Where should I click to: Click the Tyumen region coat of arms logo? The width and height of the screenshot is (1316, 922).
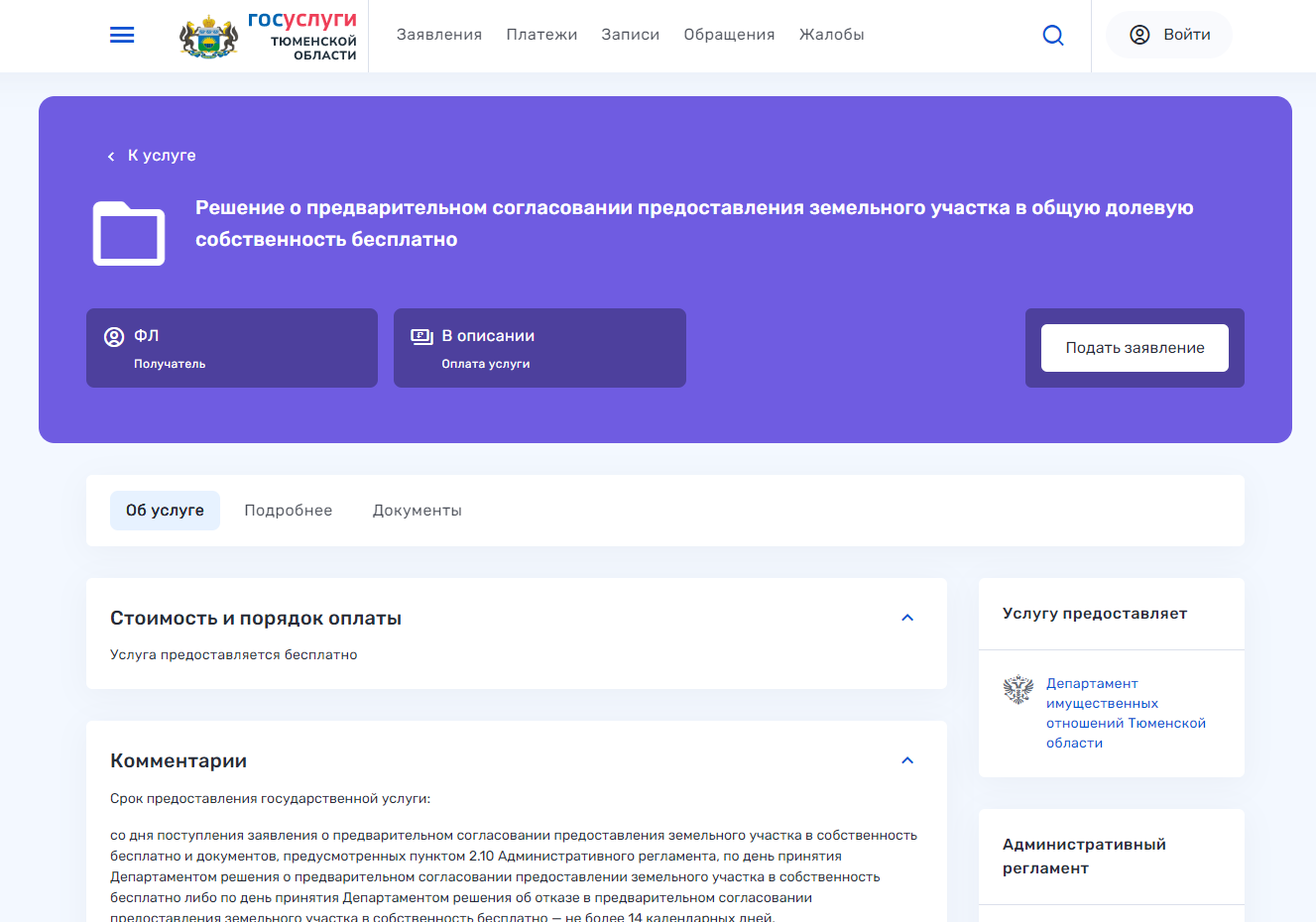pyautogui.click(x=208, y=37)
